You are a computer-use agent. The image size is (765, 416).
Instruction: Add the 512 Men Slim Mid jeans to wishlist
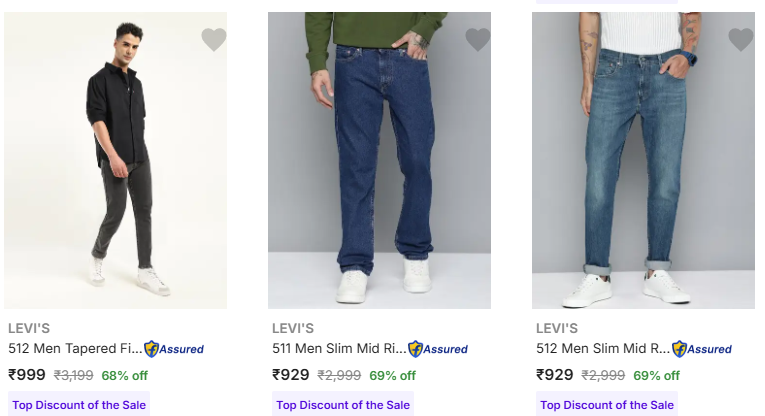point(741,40)
